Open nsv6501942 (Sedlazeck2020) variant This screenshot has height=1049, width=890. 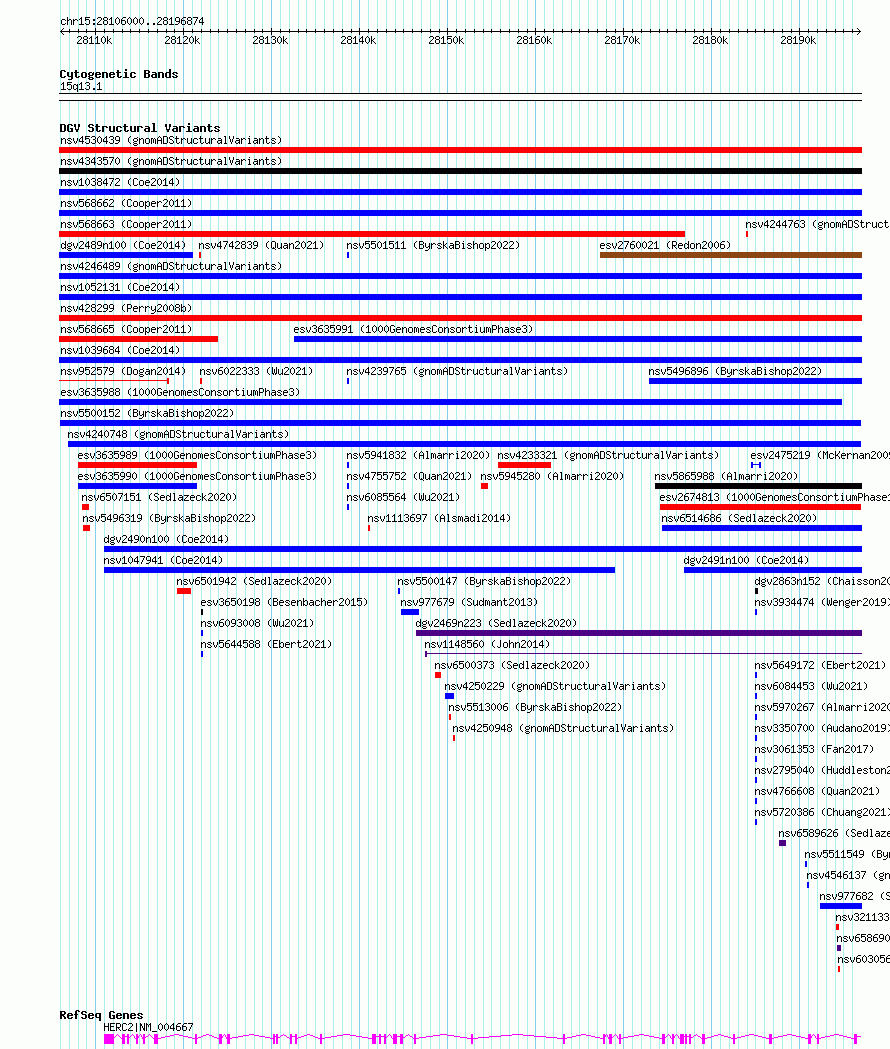coord(254,581)
